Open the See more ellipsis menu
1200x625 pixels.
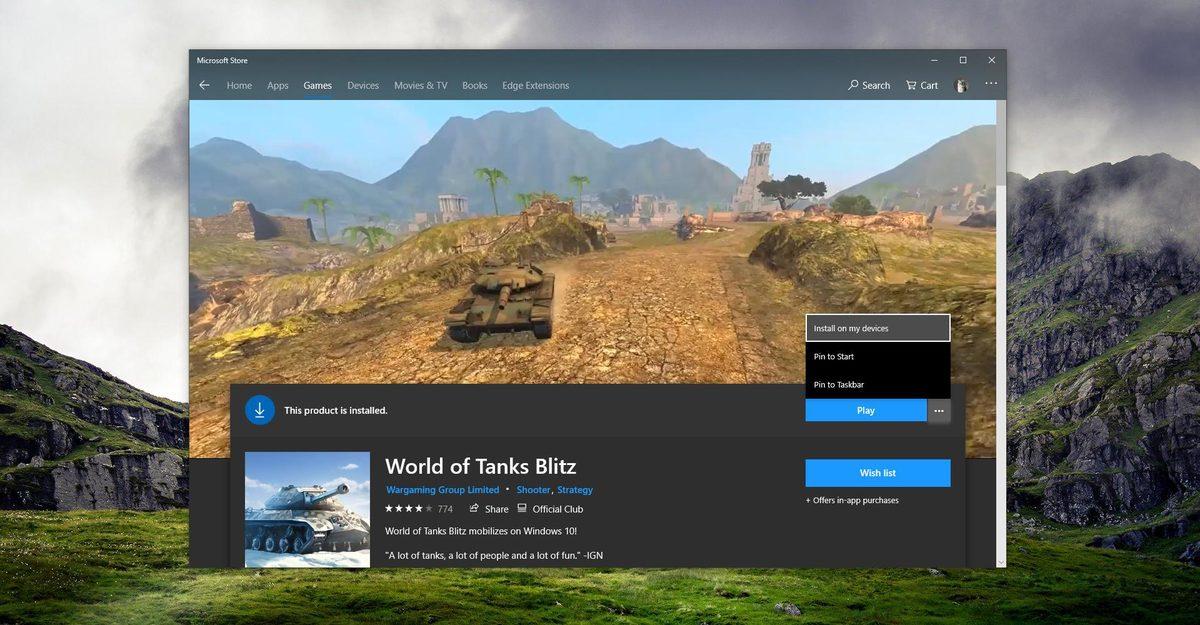[990, 85]
